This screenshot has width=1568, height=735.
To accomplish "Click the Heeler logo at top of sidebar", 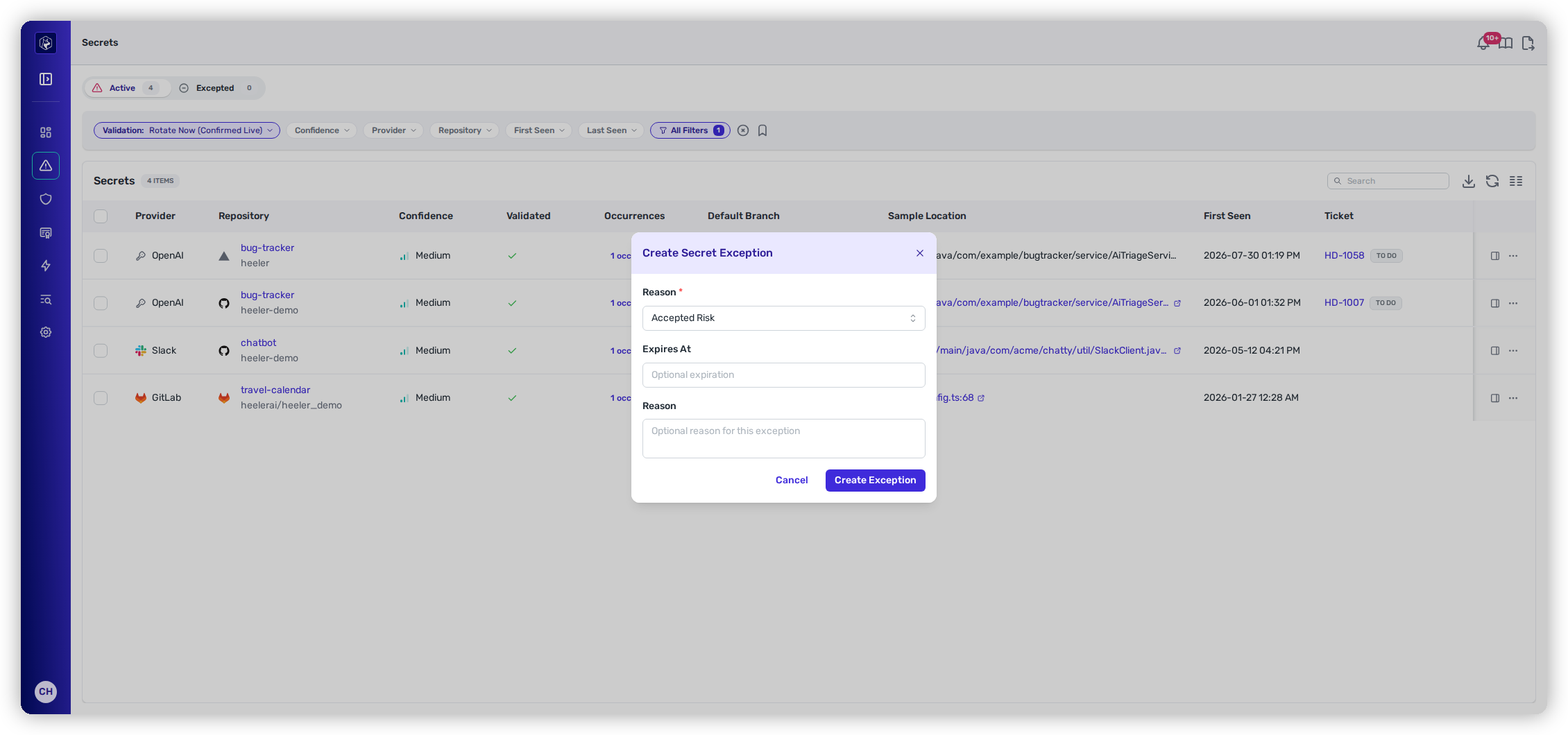I will tap(46, 43).
